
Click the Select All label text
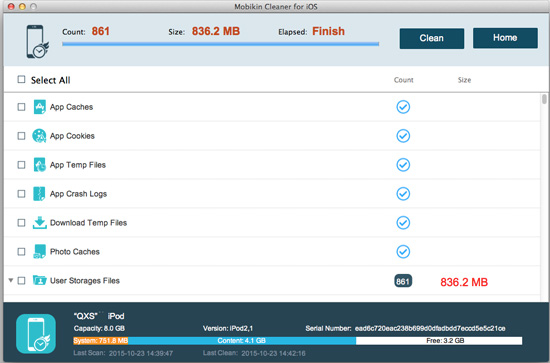51,80
